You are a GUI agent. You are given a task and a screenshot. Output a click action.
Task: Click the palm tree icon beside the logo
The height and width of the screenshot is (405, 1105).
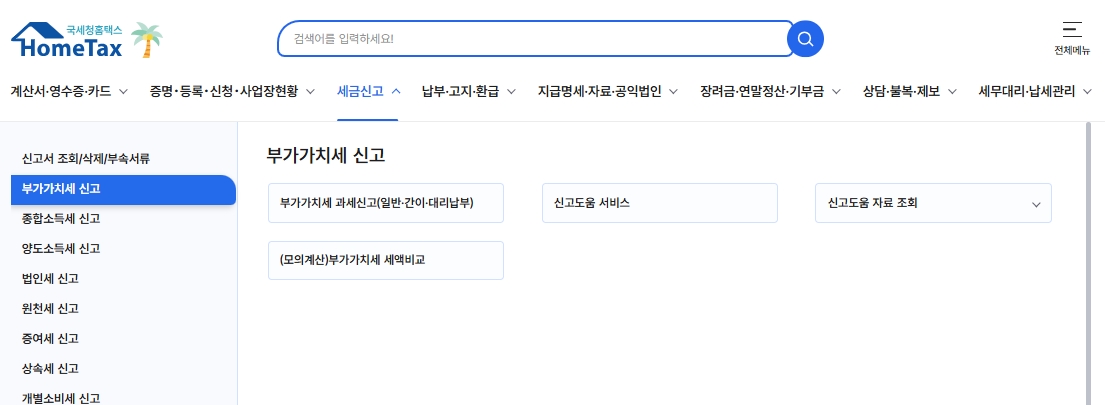tap(147, 39)
